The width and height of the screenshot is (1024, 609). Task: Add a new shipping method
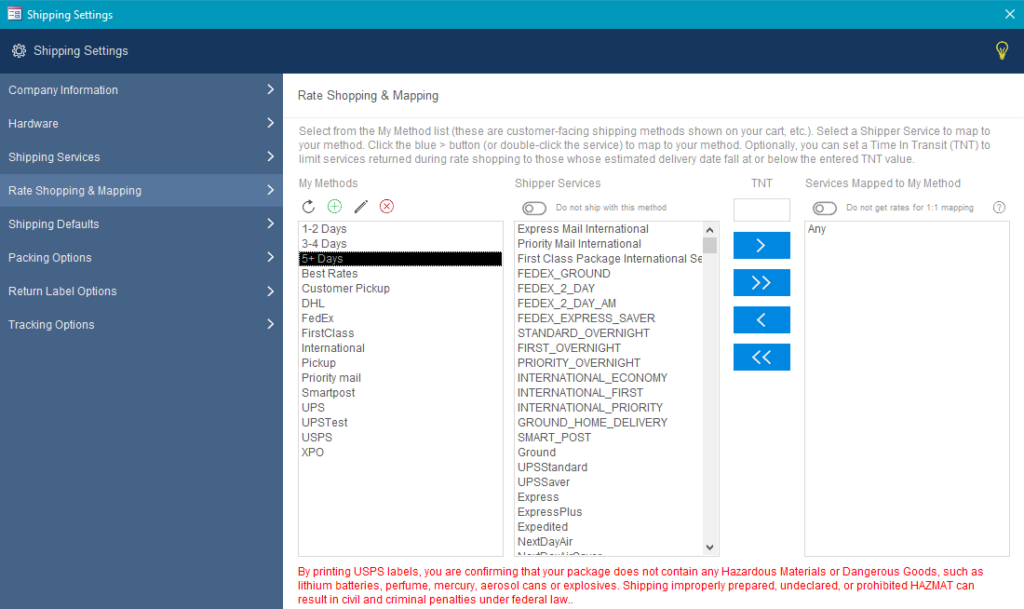point(335,208)
